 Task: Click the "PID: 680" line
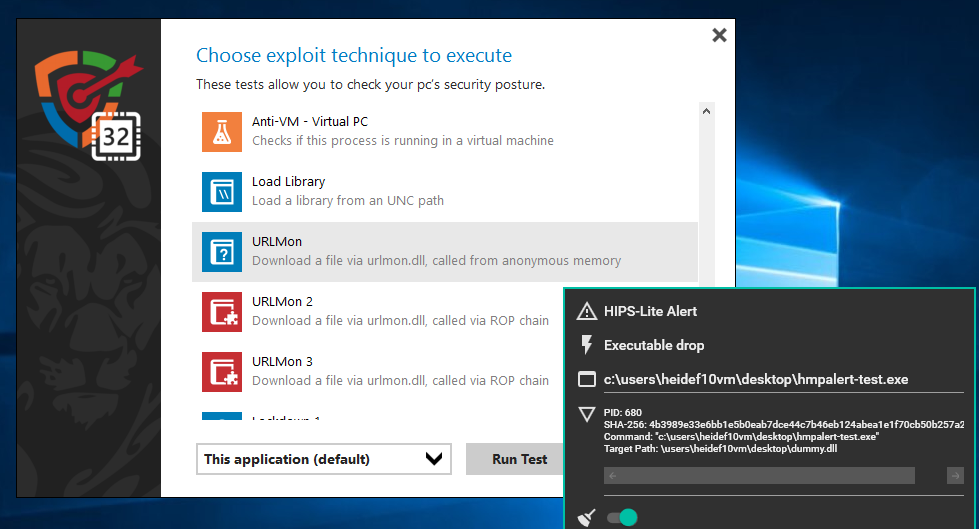click(622, 412)
